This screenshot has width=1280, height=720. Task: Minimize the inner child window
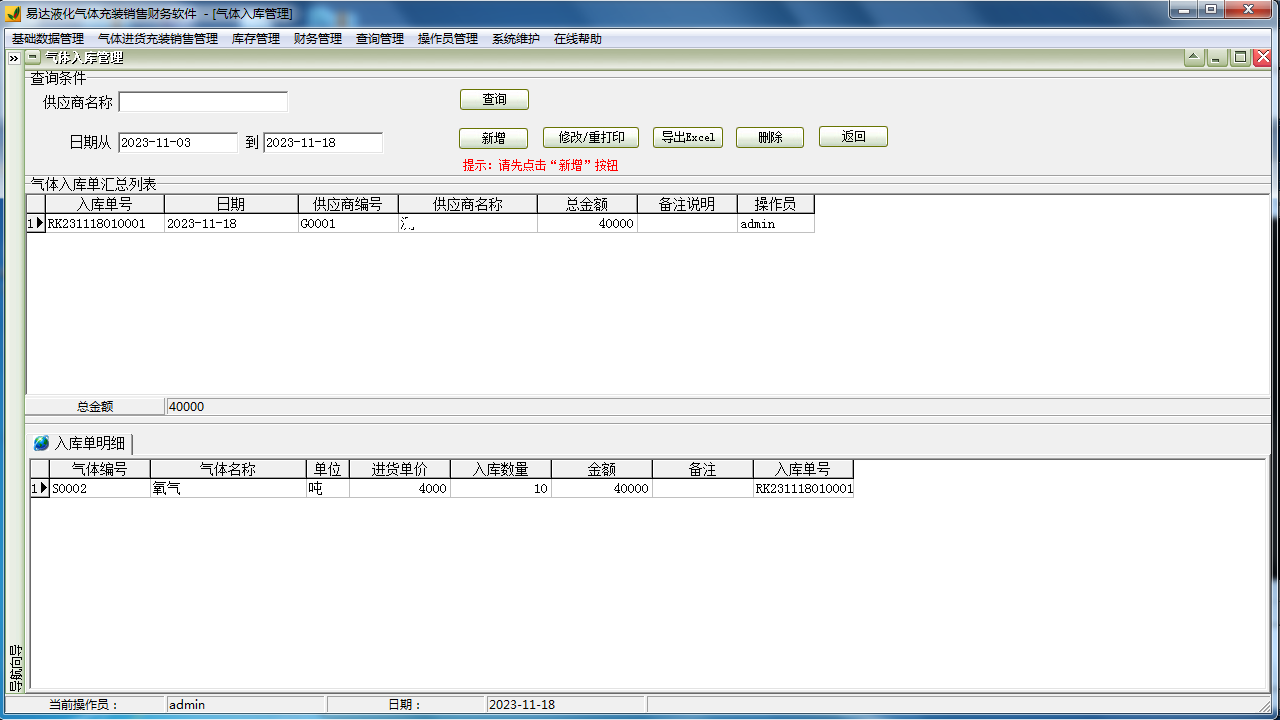(x=1217, y=58)
